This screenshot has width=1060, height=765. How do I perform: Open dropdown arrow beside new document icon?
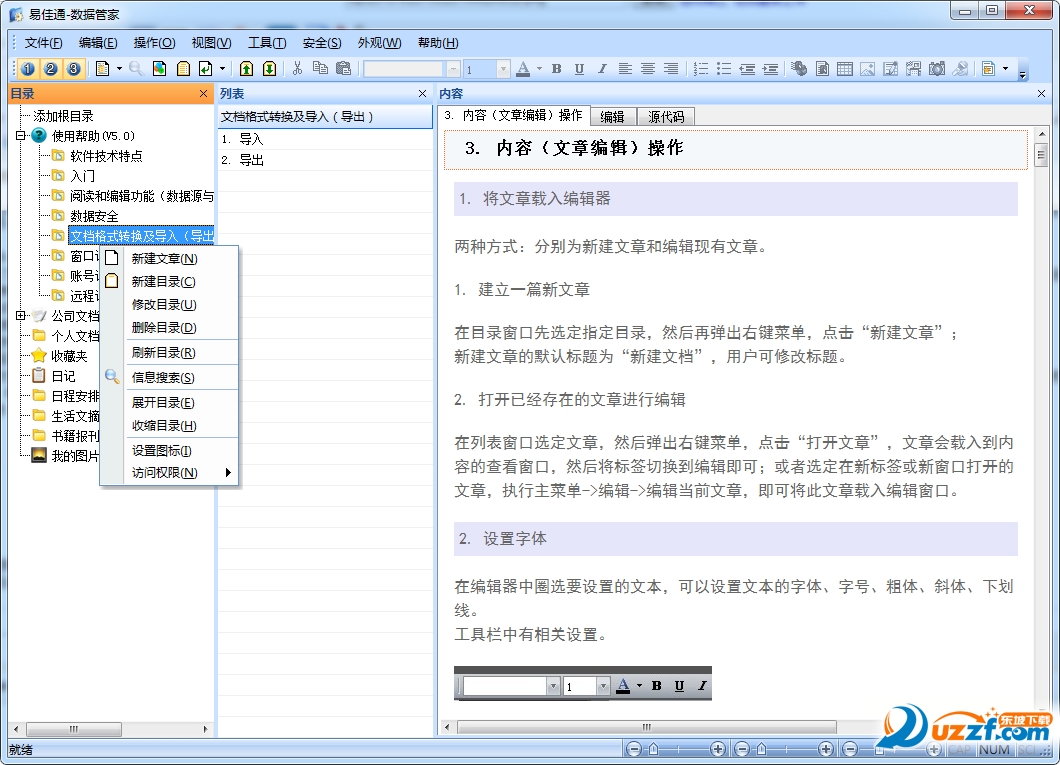(119, 68)
